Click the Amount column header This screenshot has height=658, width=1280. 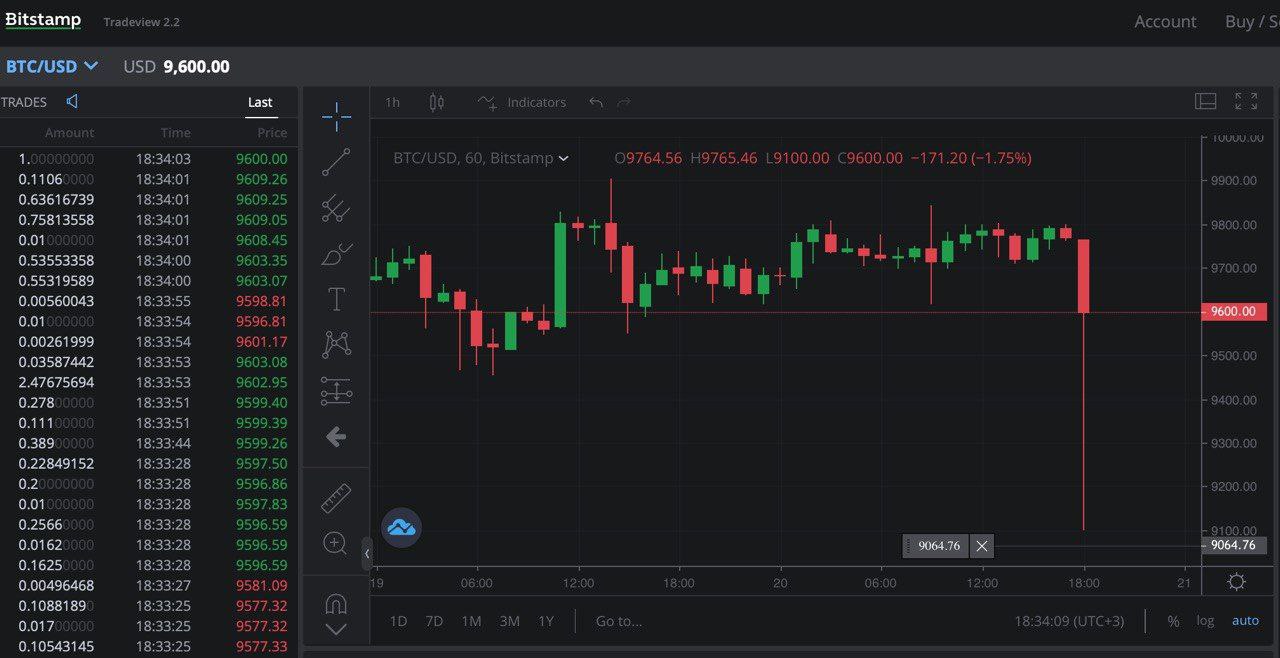click(x=69, y=132)
